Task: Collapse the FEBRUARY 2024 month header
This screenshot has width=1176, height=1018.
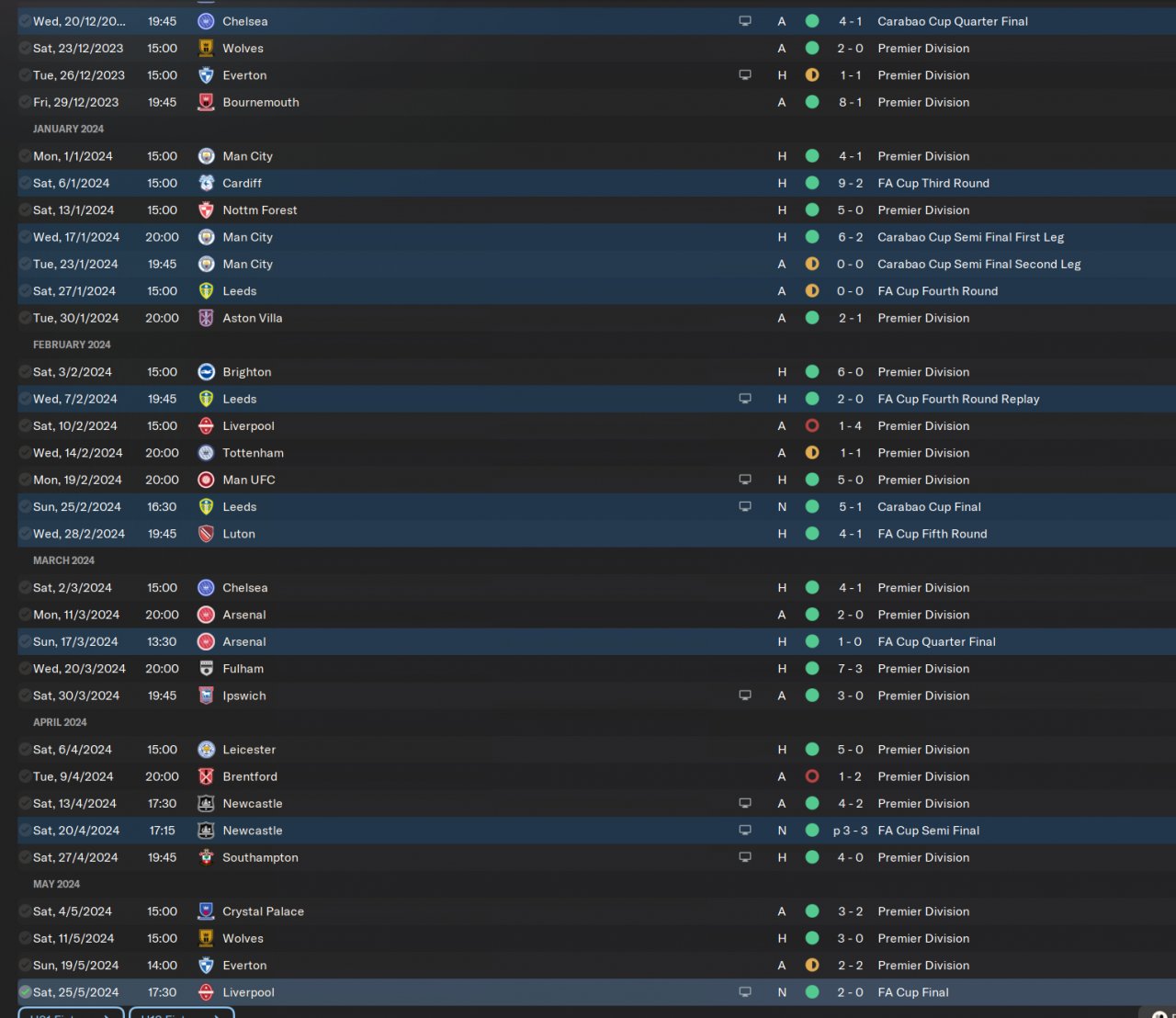Action: (x=72, y=345)
